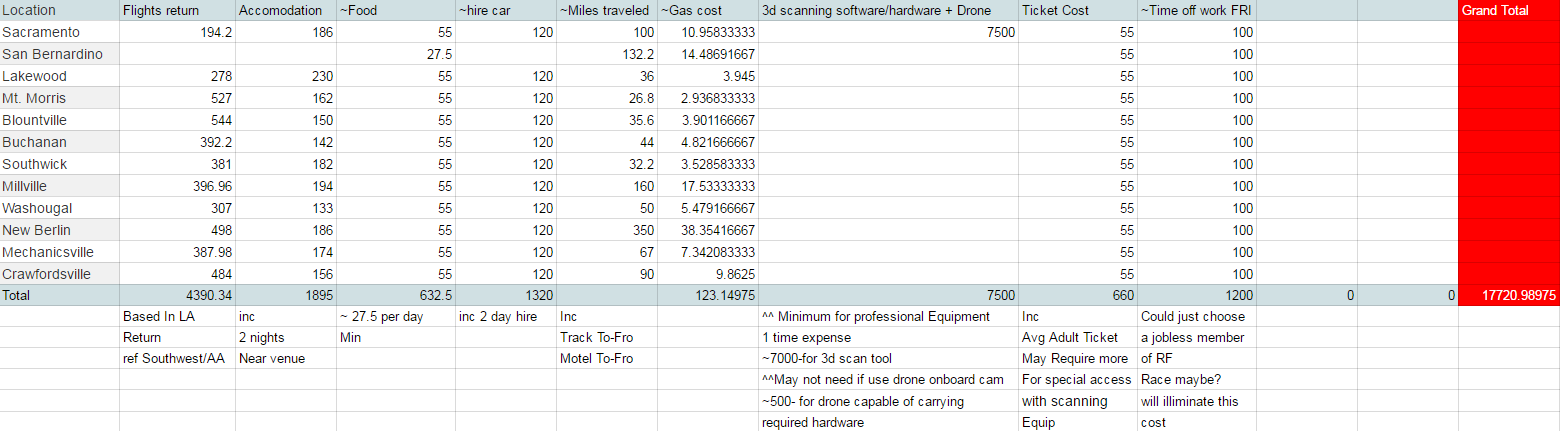This screenshot has width=1560, height=431.
Task: Click Lakewood's accommodation cost 230
Action: [286, 76]
